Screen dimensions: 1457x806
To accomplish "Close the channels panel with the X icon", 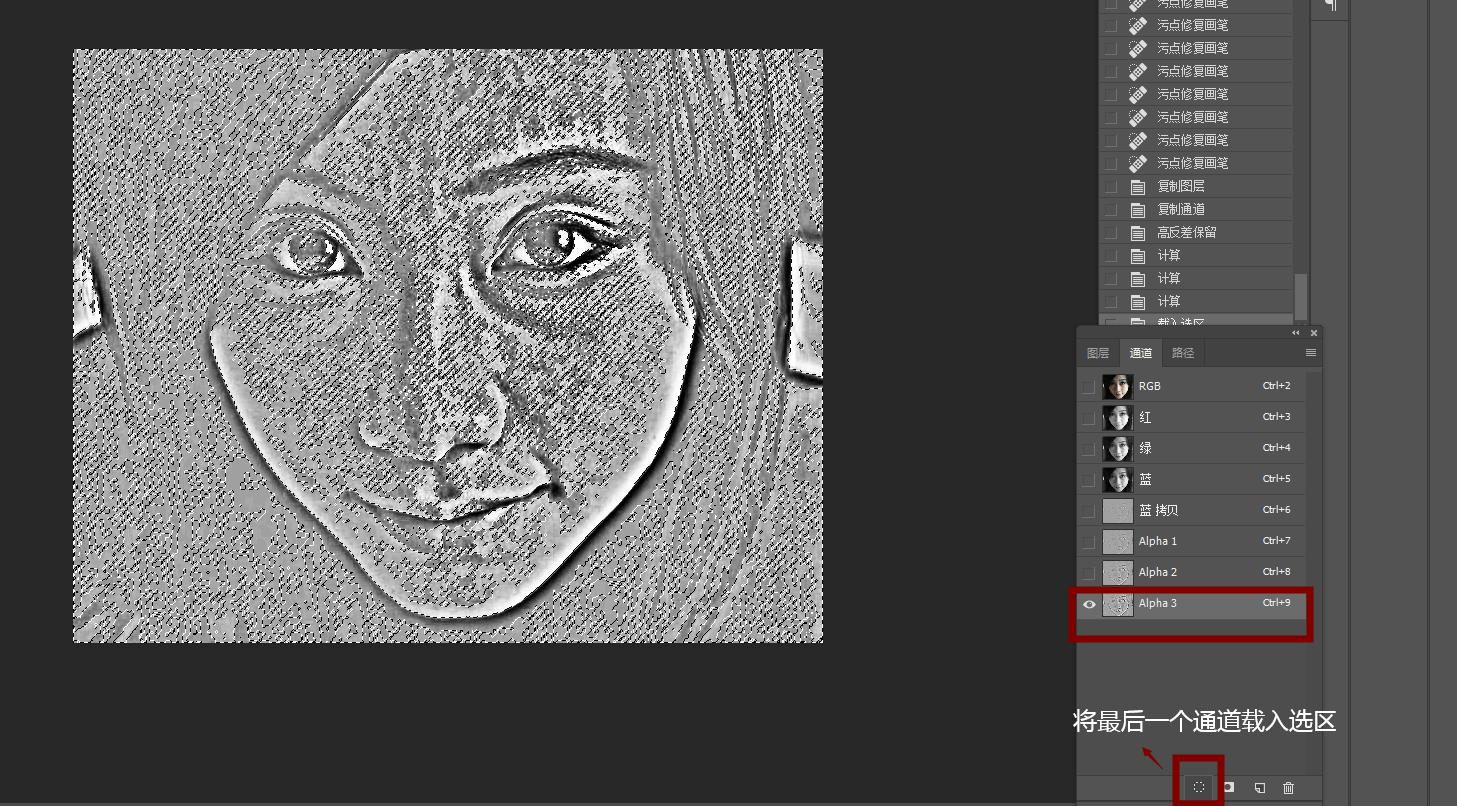I will (x=1314, y=333).
